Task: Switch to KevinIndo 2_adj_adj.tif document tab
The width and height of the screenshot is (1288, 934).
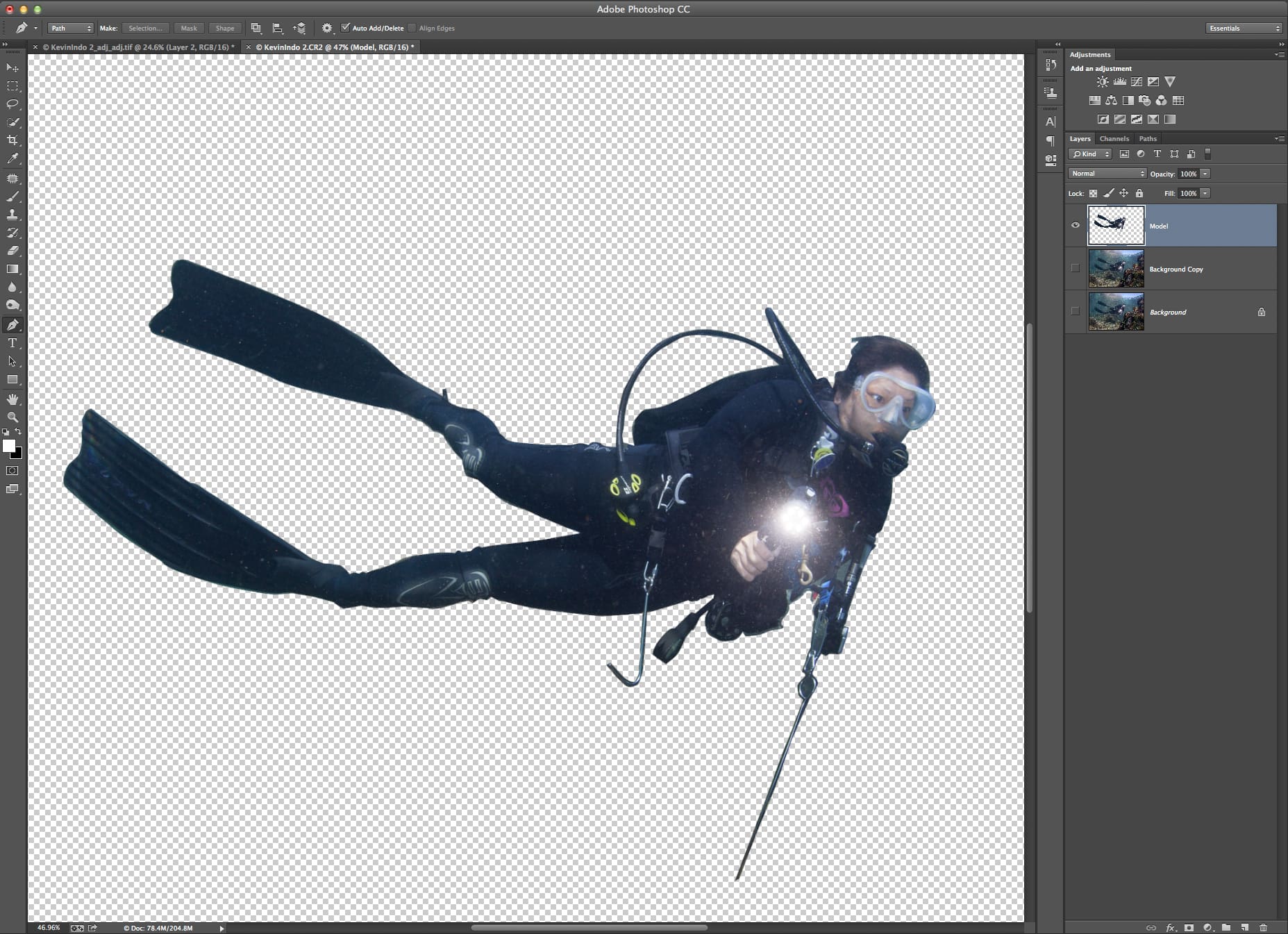Action: [137, 47]
